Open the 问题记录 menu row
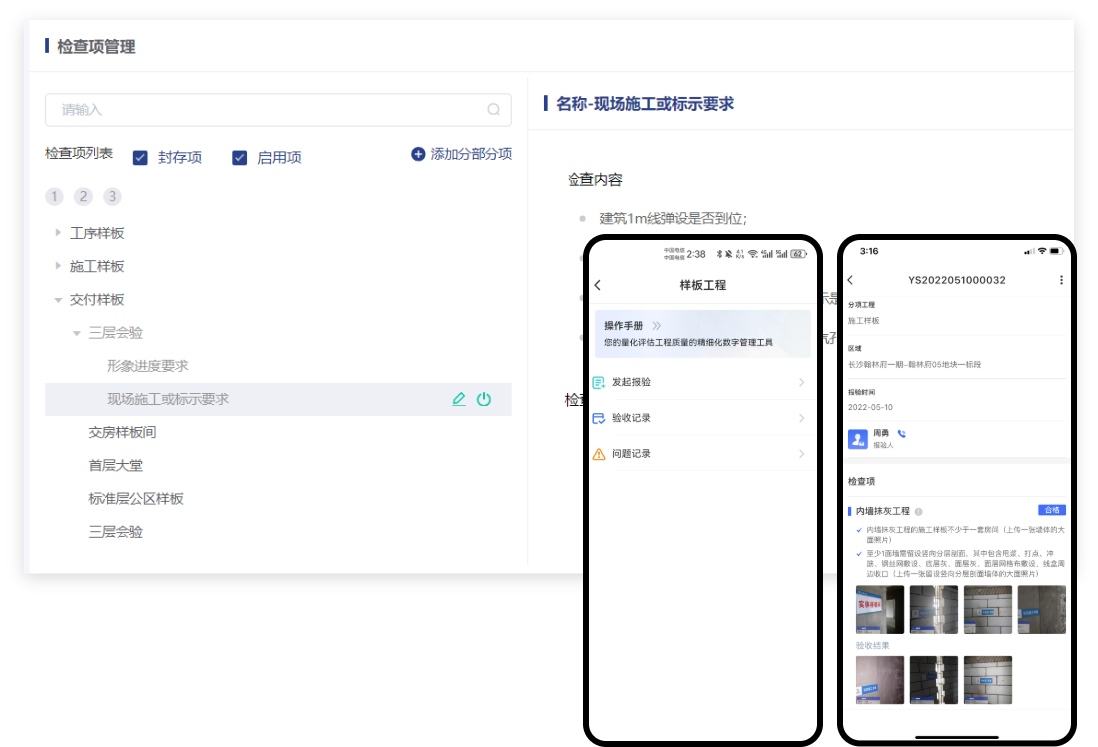Image resolution: width=1098 pixels, height=747 pixels. click(x=702, y=454)
